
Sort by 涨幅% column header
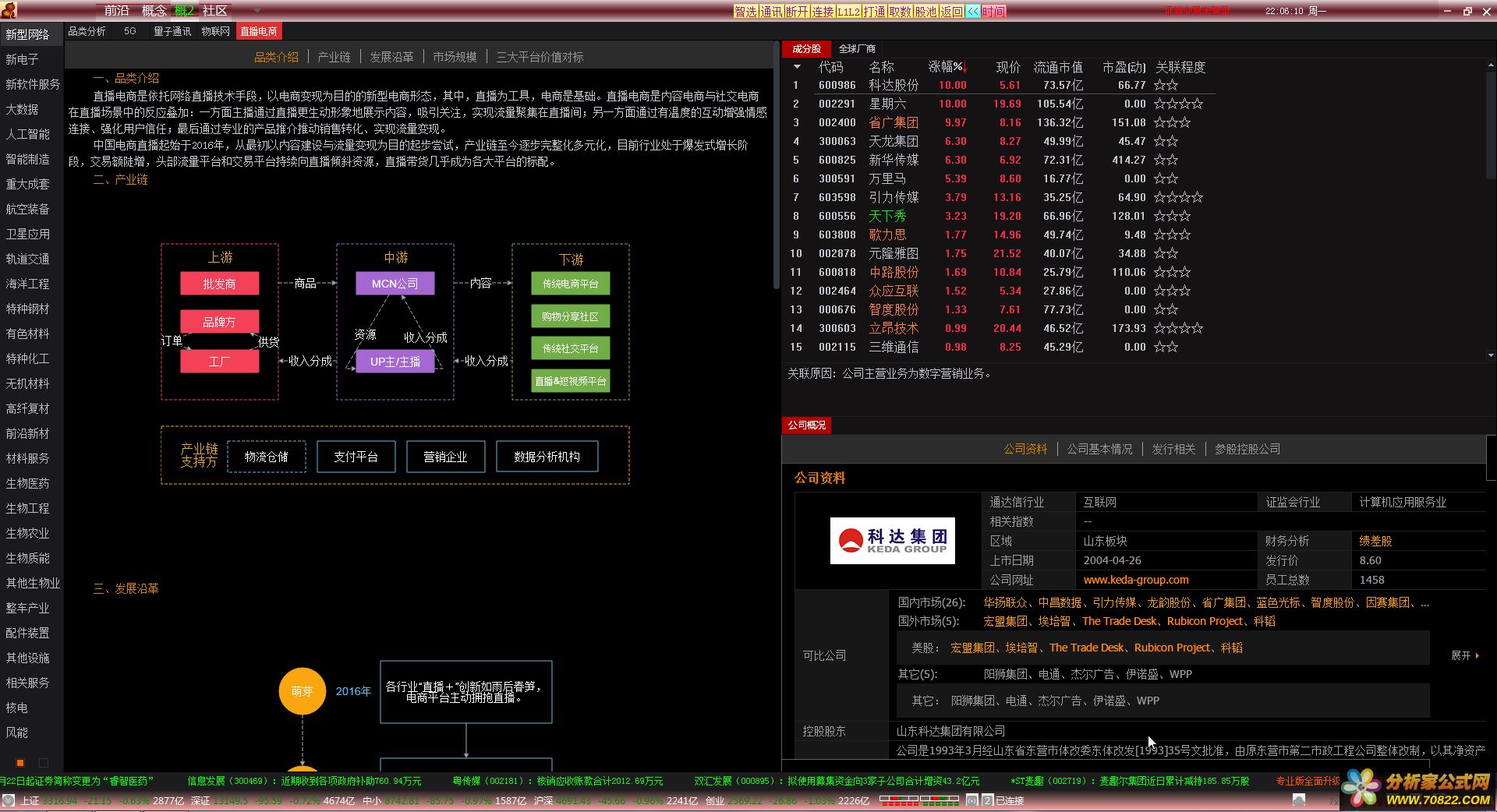tap(948, 67)
